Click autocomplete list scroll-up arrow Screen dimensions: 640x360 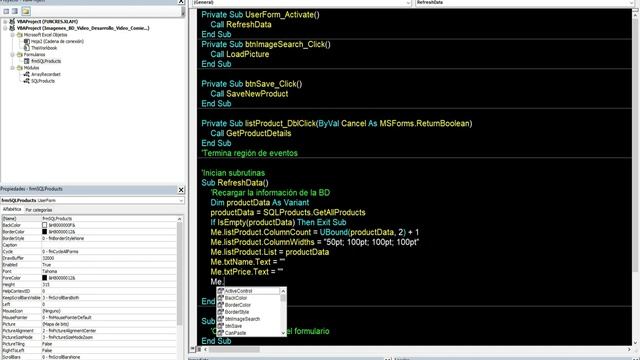point(283,291)
